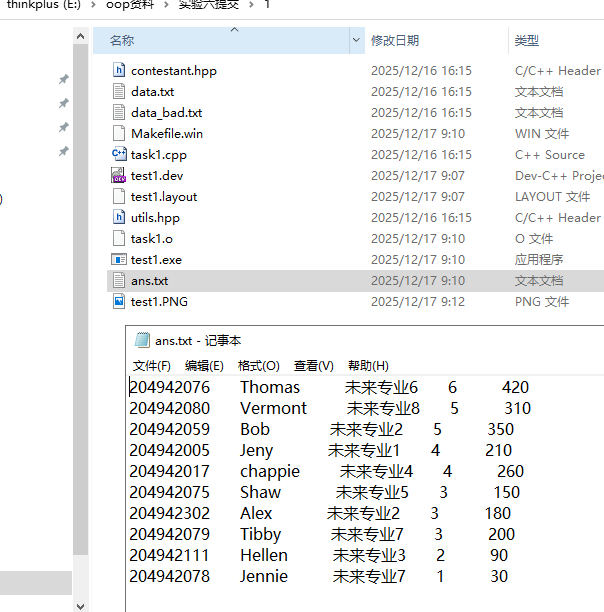The width and height of the screenshot is (604, 612).
Task: Sort files by 修改日期 column header
Action: 395,40
